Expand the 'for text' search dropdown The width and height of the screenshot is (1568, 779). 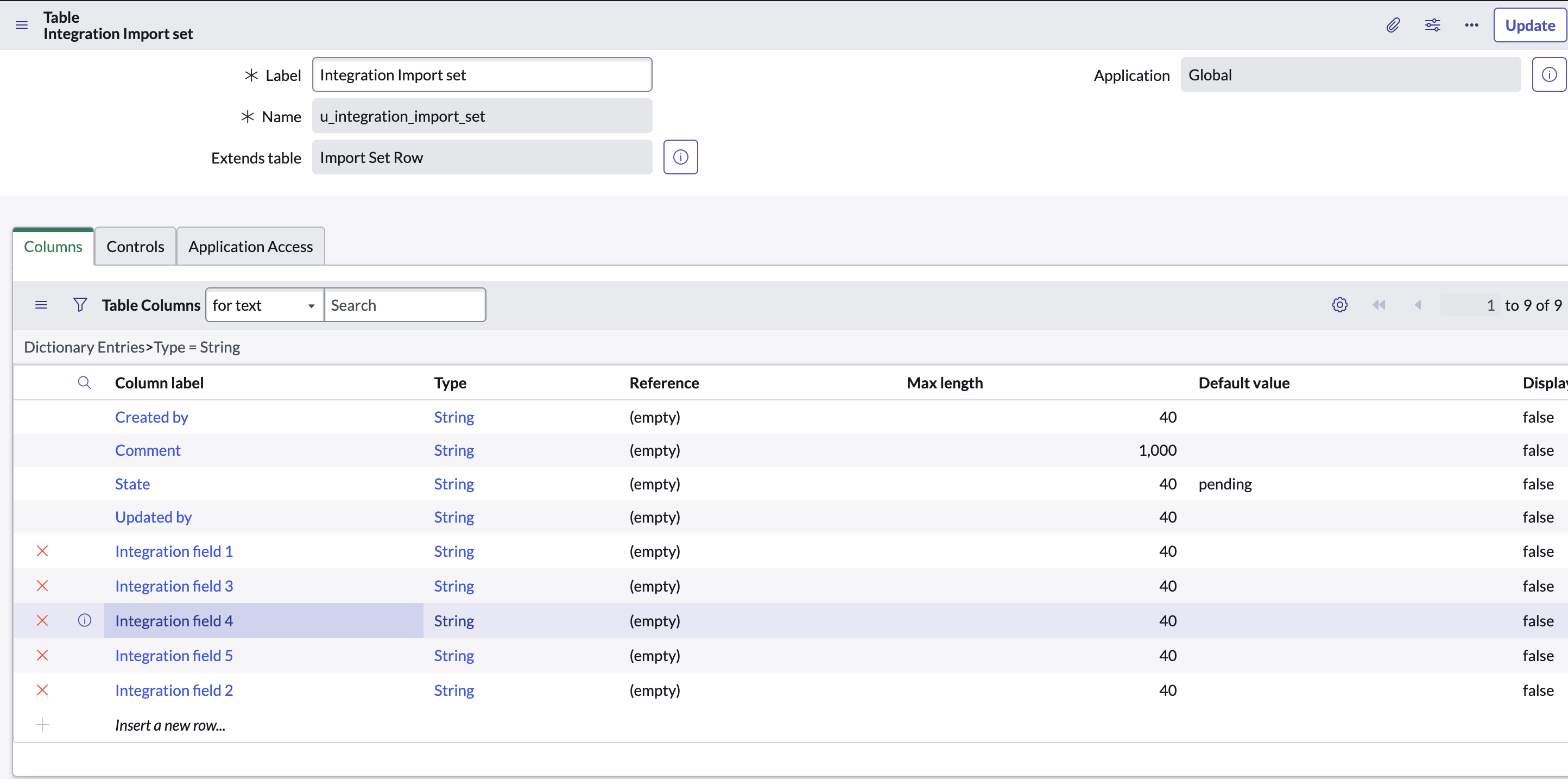tap(265, 305)
